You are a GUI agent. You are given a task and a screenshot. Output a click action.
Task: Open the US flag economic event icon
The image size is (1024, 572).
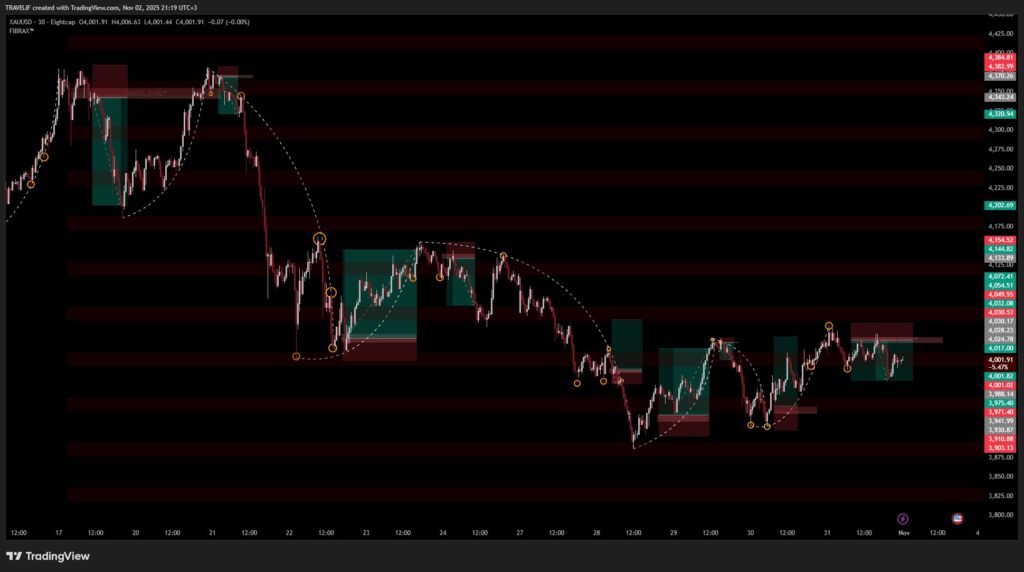(957, 519)
